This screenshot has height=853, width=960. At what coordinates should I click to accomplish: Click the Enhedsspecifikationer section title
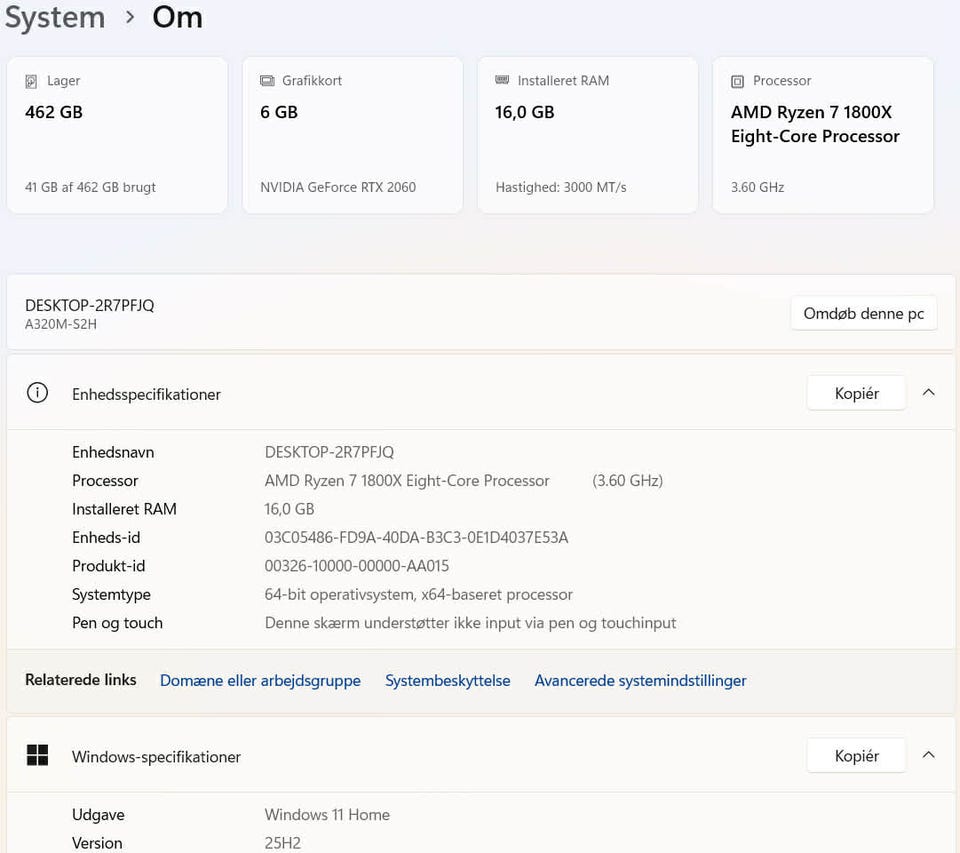point(146,394)
